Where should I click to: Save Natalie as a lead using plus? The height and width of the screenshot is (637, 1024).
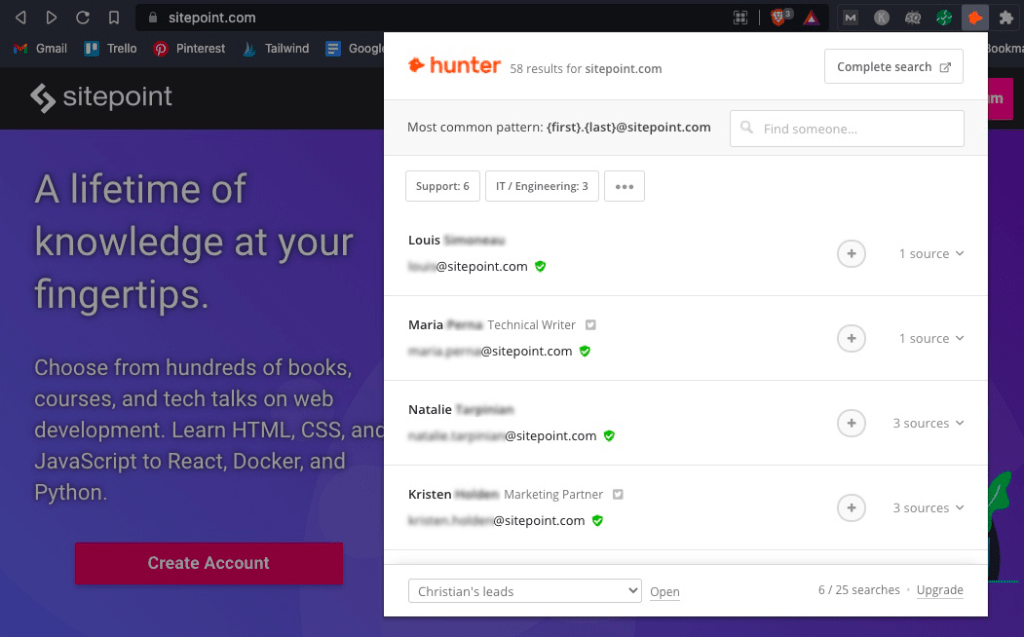850,424
